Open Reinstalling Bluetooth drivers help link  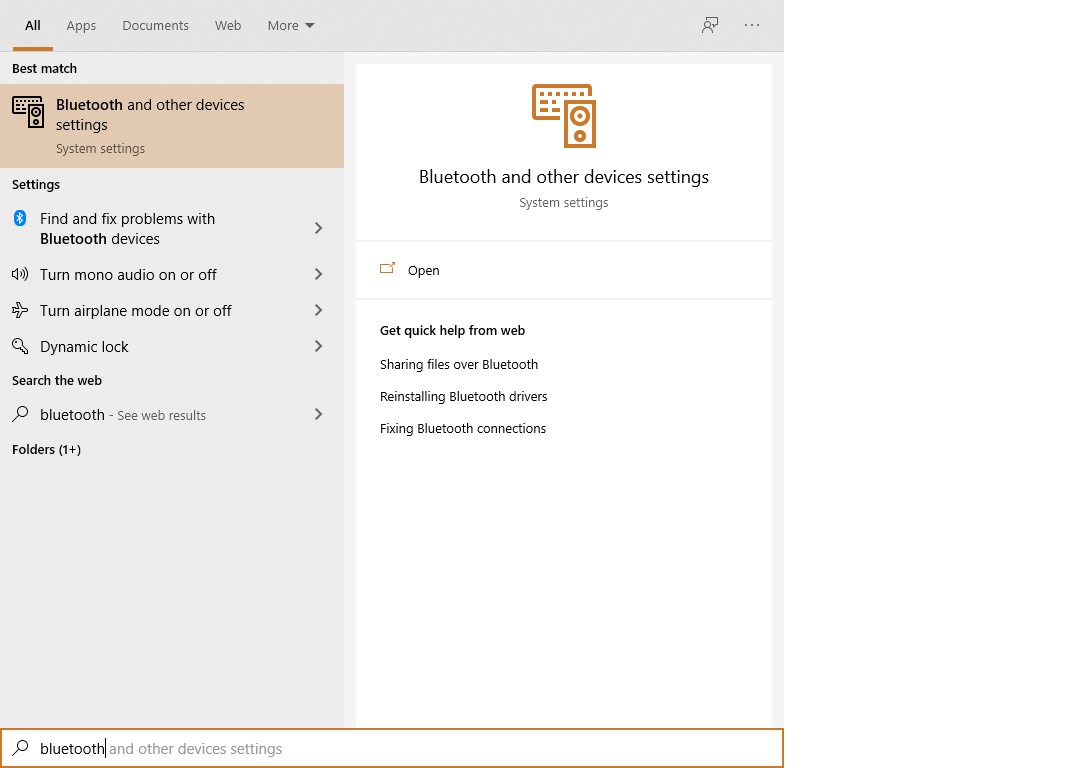[x=464, y=397]
